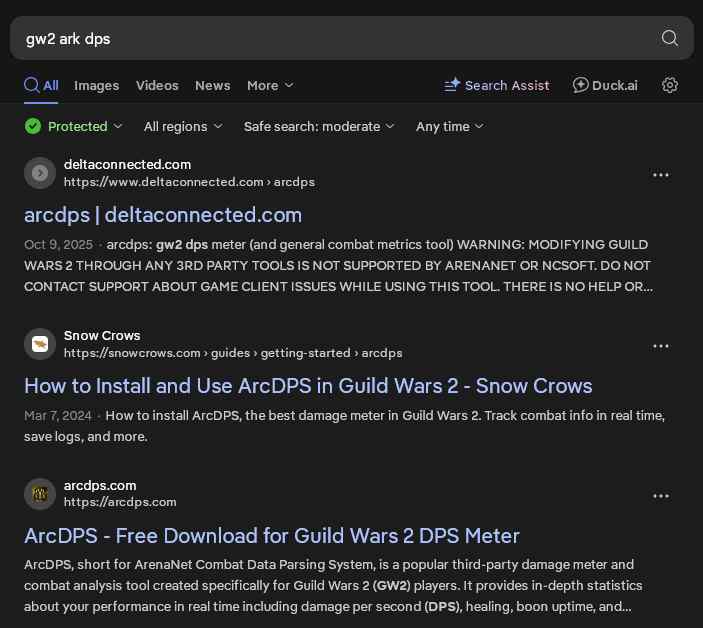Click the deltaconnected.com › arcdps URL
Image resolution: width=703 pixels, height=628 pixels.
[189, 182]
